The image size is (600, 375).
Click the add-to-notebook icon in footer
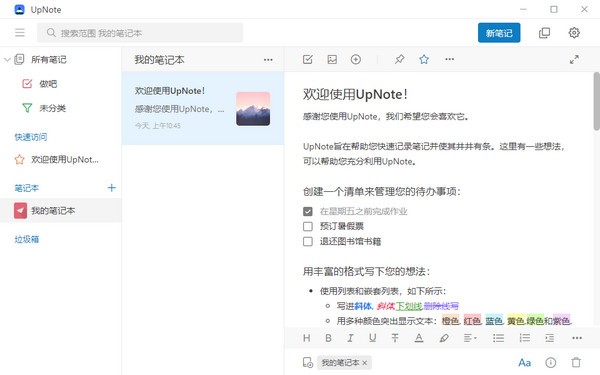coord(308,362)
